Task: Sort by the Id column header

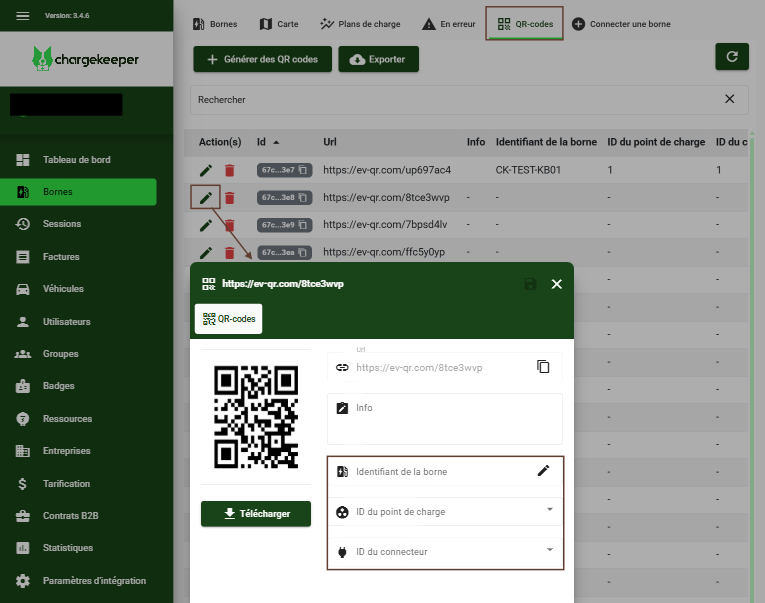Action: pos(268,142)
